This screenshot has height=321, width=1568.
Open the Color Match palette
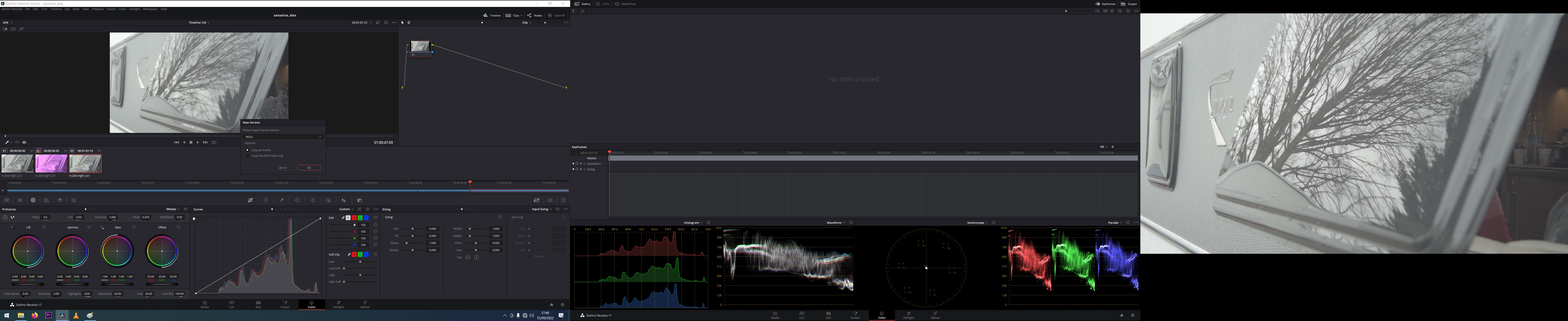click(x=20, y=200)
